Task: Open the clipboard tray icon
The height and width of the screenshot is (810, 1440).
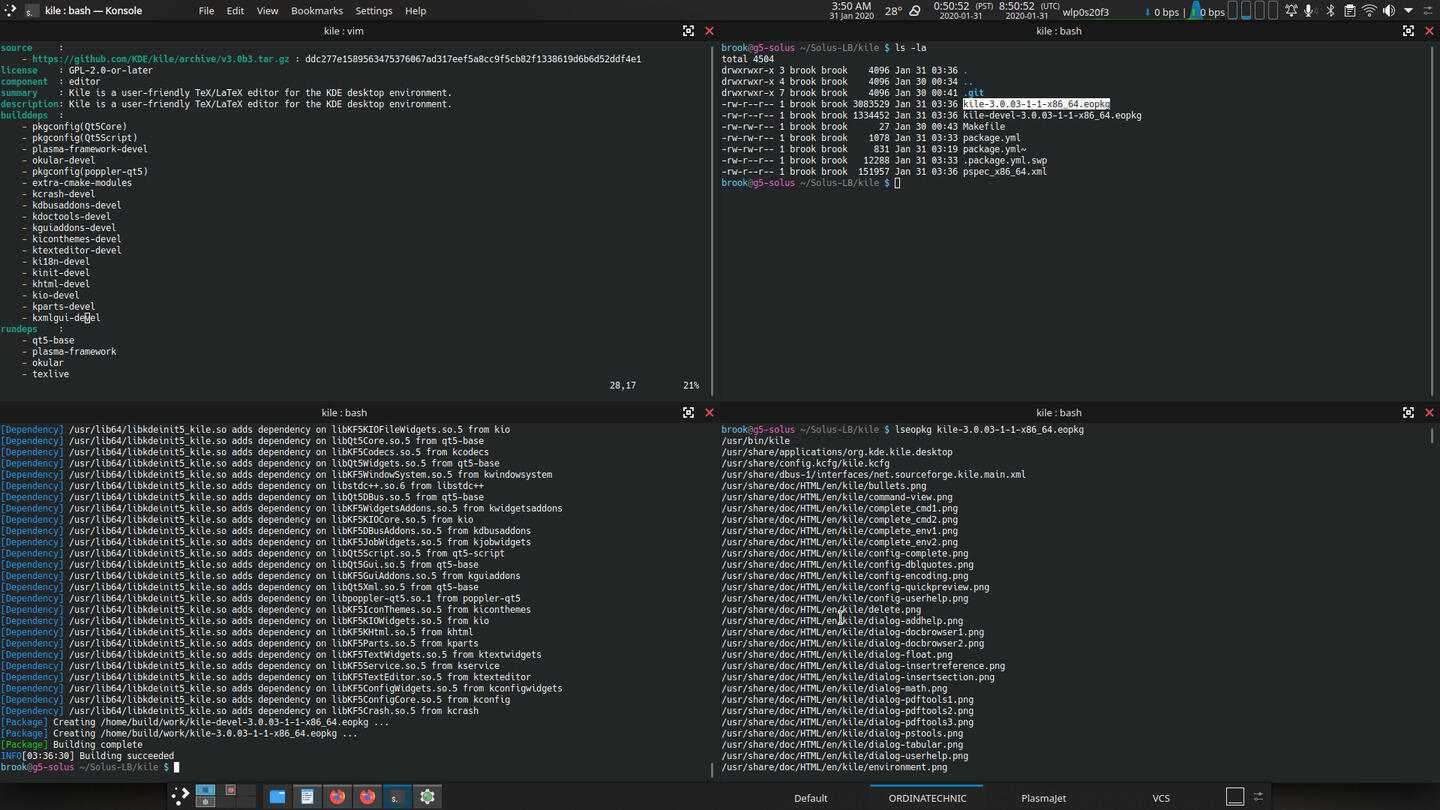Action: [x=1349, y=11]
